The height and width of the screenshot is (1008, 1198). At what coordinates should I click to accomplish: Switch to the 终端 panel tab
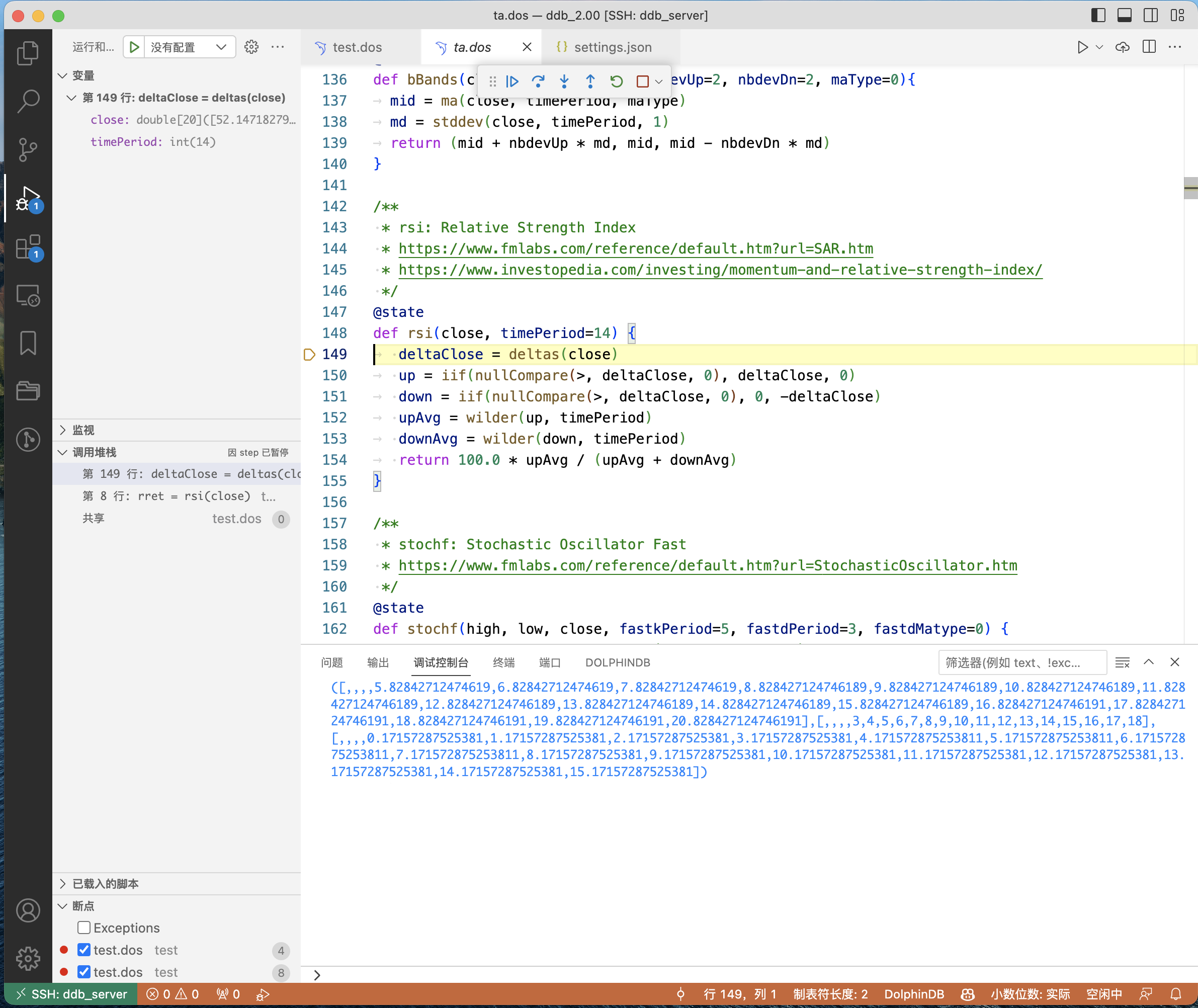[503, 662]
